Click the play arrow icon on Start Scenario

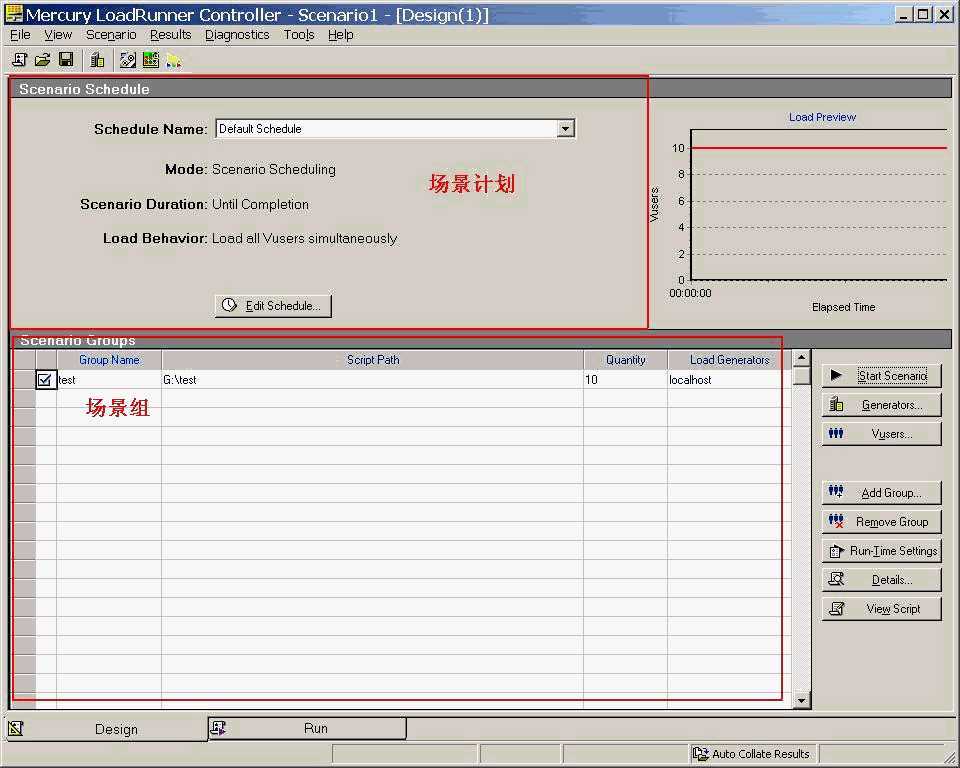point(836,375)
